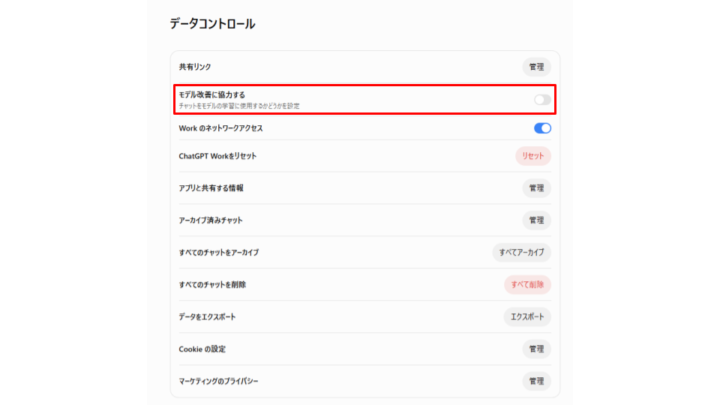The image size is (720, 405).
Task: Click リセット for ChatGPT Work
Action: pos(533,156)
